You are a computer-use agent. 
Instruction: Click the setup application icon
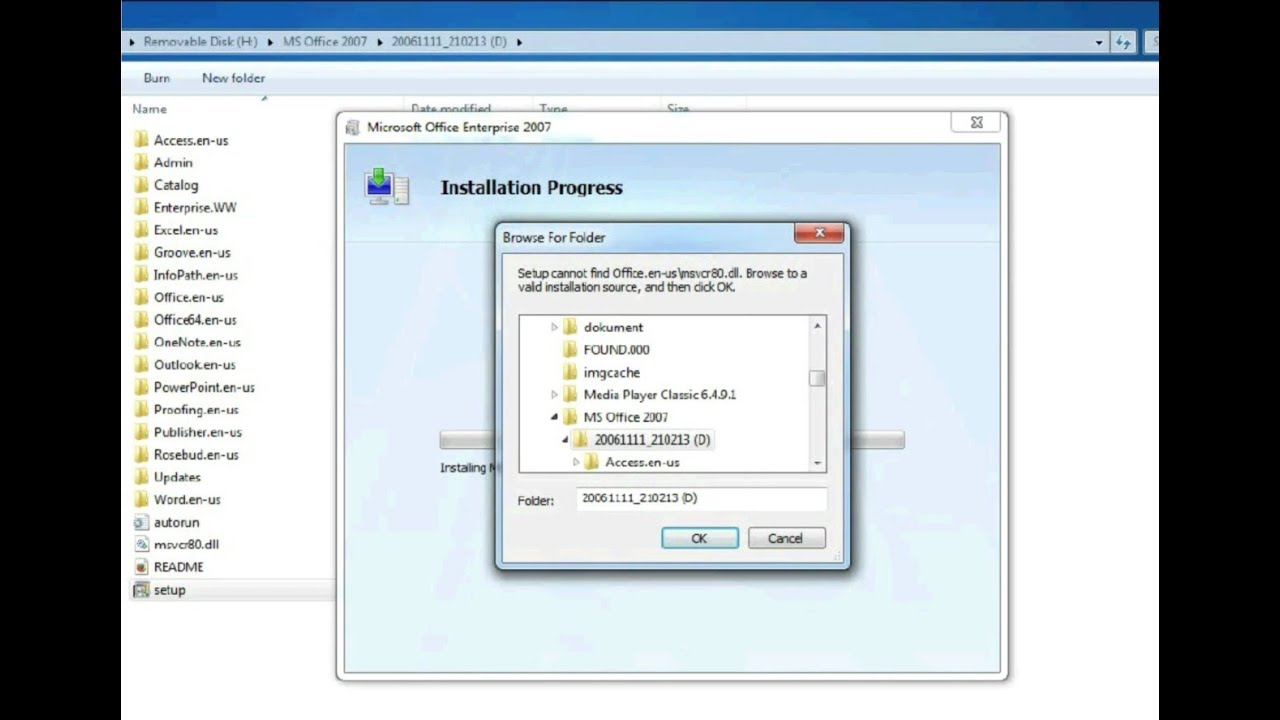click(x=141, y=590)
